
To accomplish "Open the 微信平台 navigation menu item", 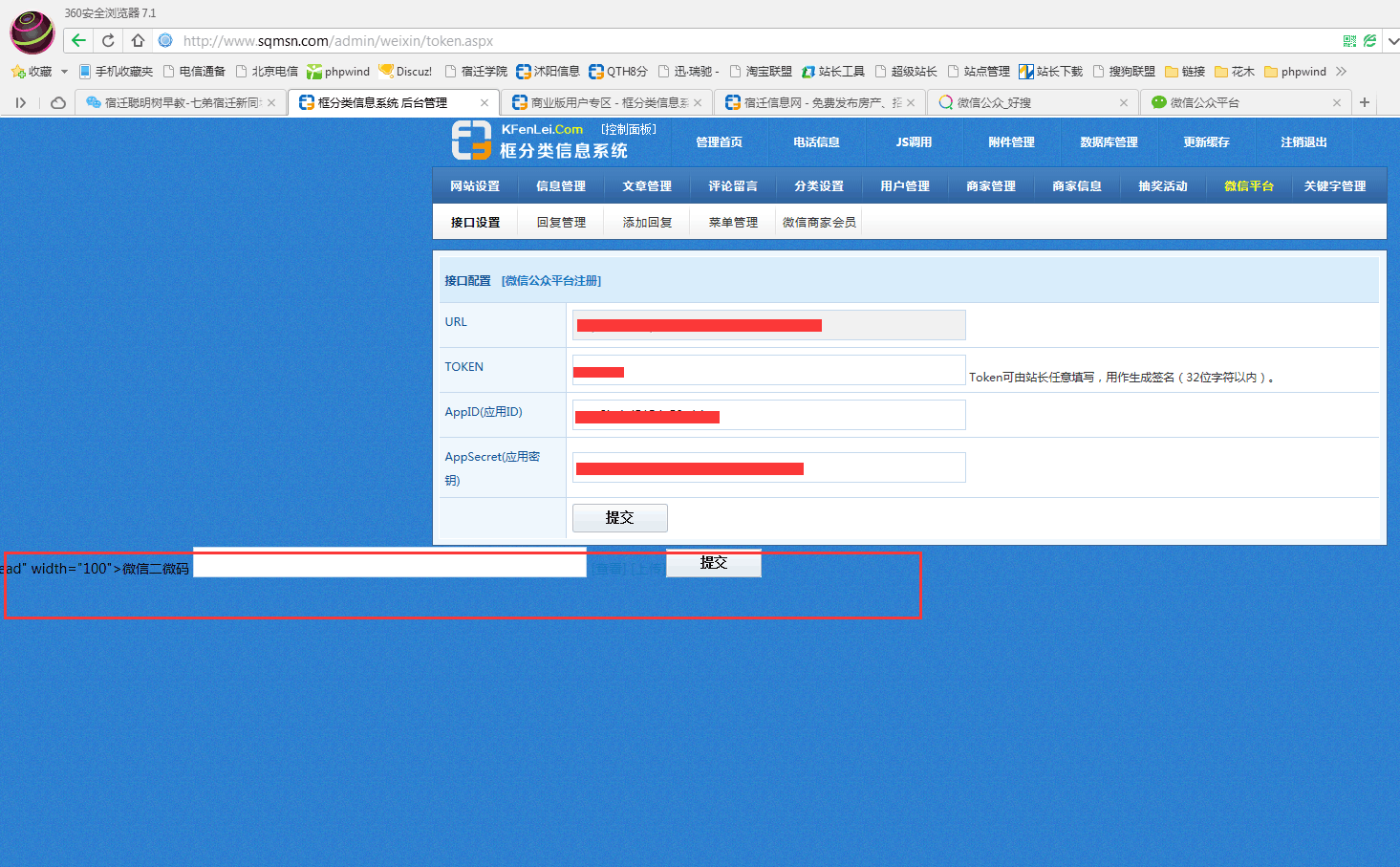I will click(x=1248, y=186).
